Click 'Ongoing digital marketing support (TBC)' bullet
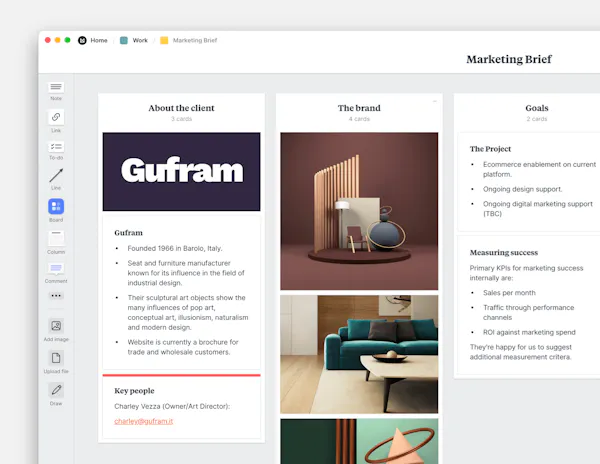 click(538, 209)
